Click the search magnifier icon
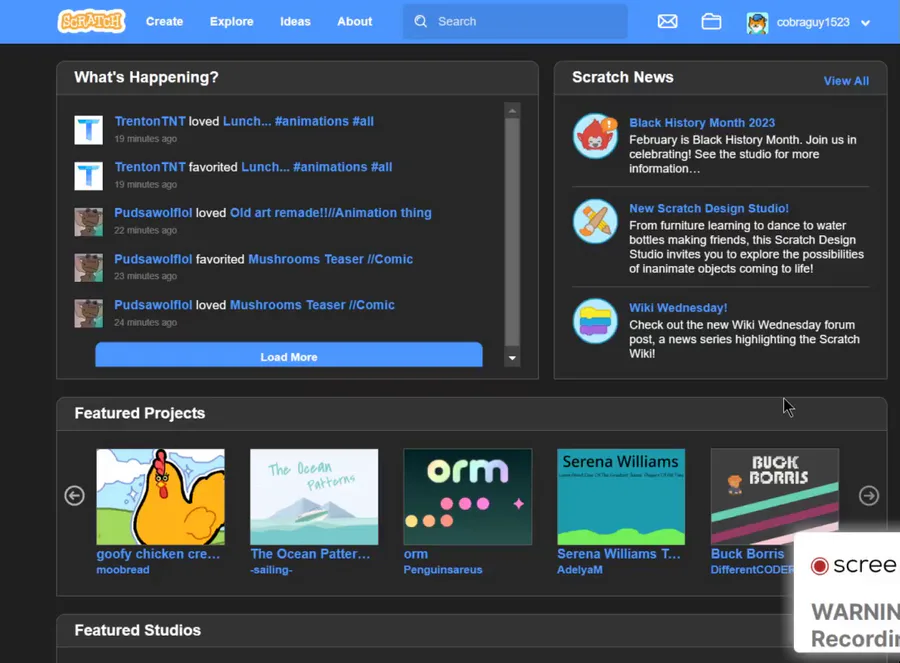This screenshot has height=663, width=900. click(421, 21)
